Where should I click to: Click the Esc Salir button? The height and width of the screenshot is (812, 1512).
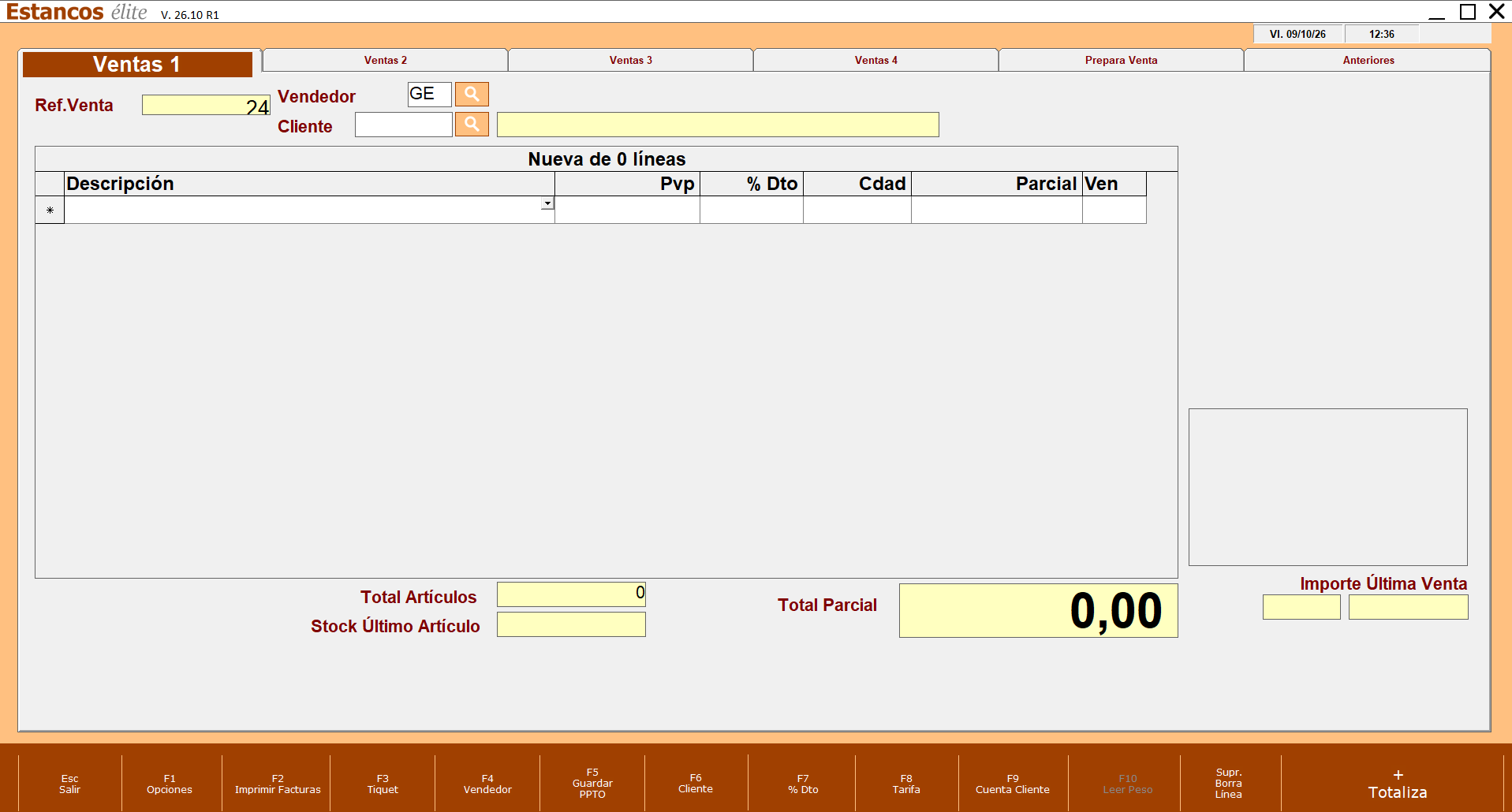pos(69,784)
